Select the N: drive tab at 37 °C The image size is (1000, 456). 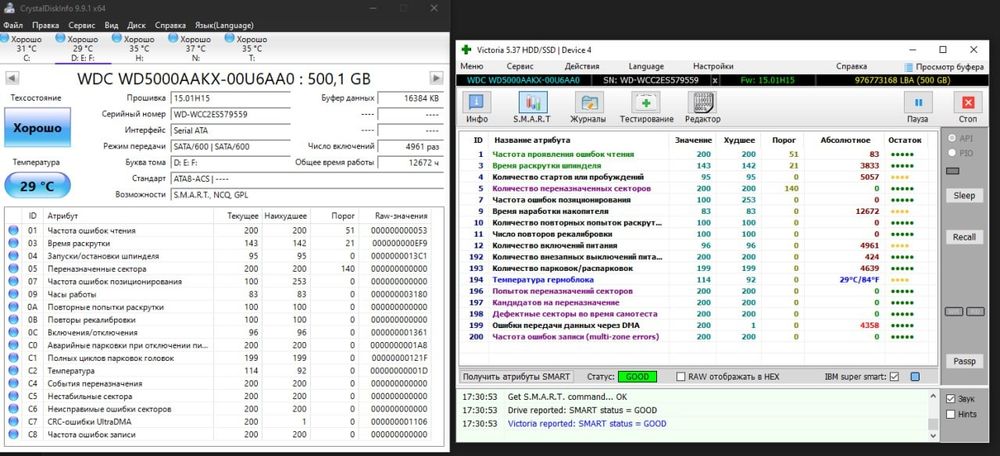tap(195, 48)
